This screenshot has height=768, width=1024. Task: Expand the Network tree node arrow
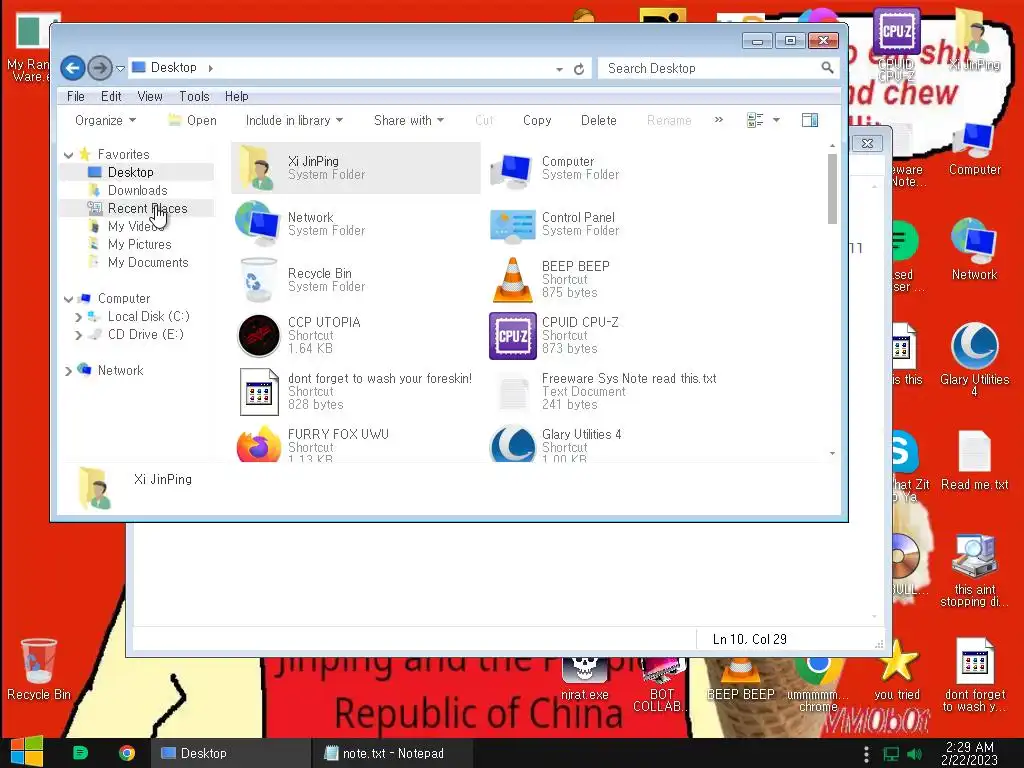click(69, 371)
